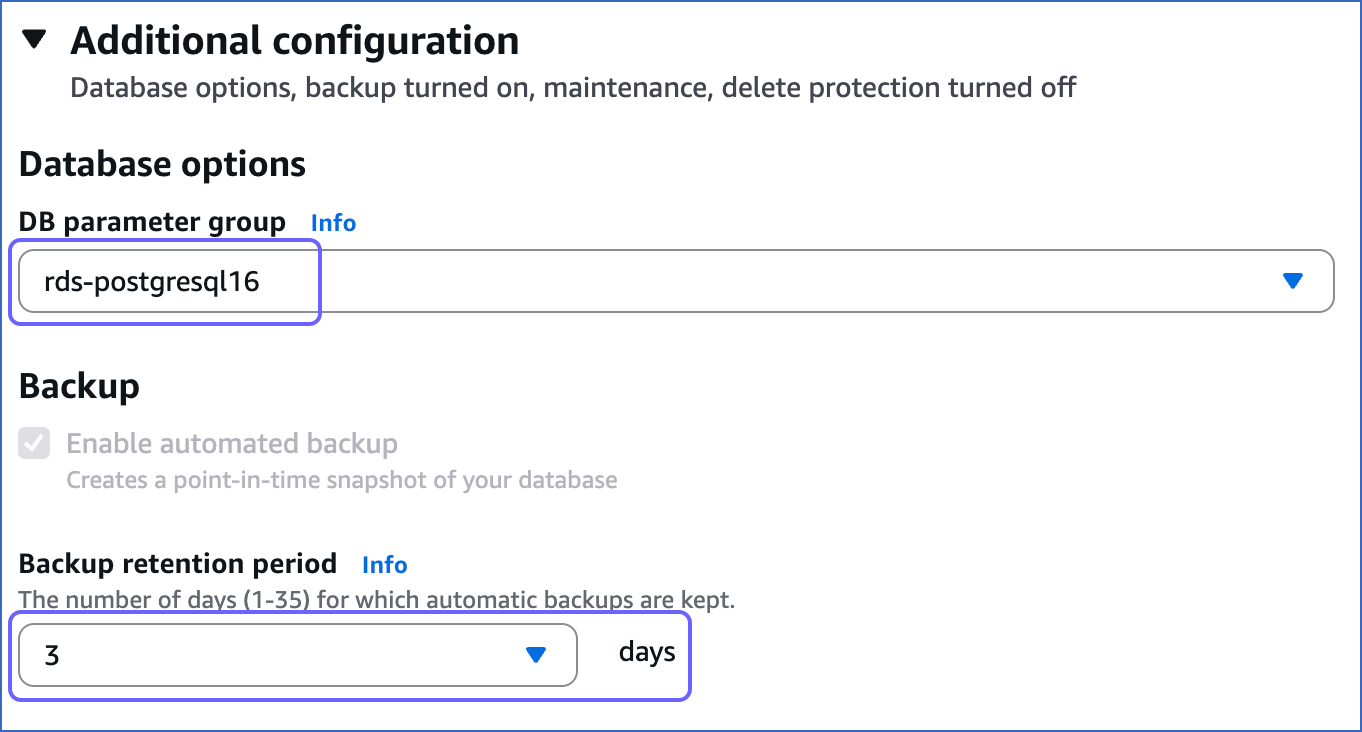The height and width of the screenshot is (732, 1362).
Task: Click the Additional configuration disclosure triangle
Action: coord(31,38)
